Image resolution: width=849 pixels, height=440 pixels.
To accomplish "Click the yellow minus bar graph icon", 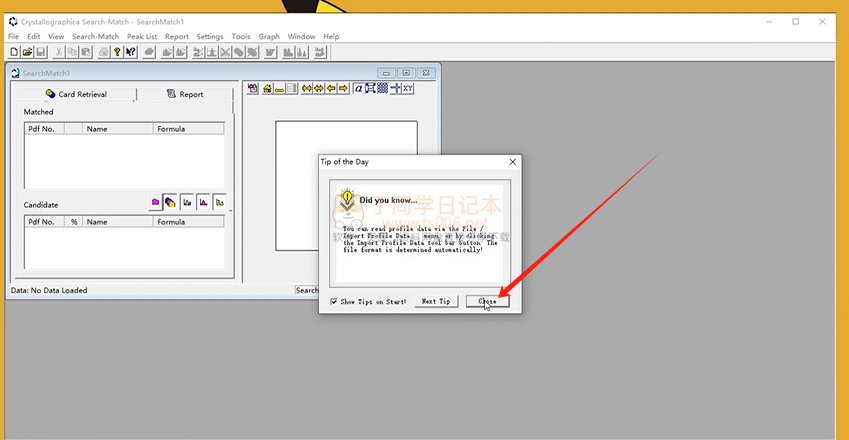I will coord(279,88).
